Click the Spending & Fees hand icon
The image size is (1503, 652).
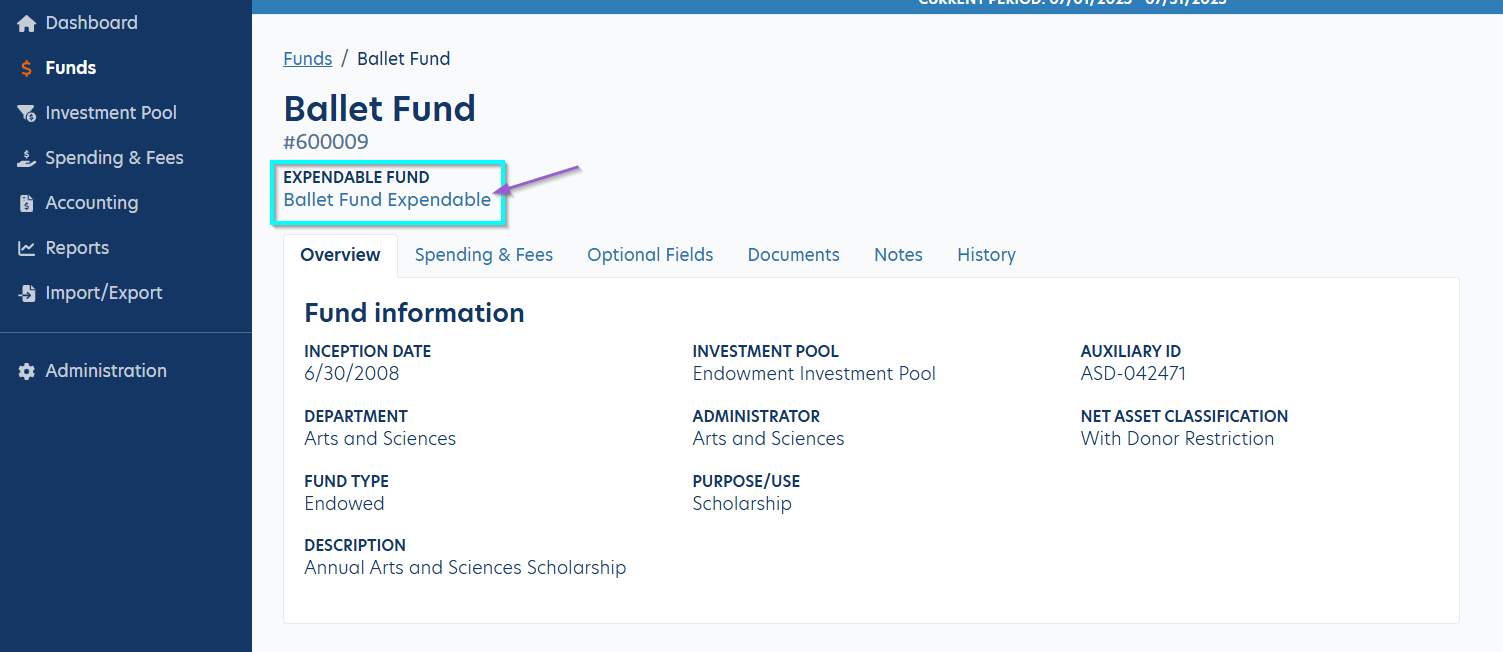[x=27, y=158]
